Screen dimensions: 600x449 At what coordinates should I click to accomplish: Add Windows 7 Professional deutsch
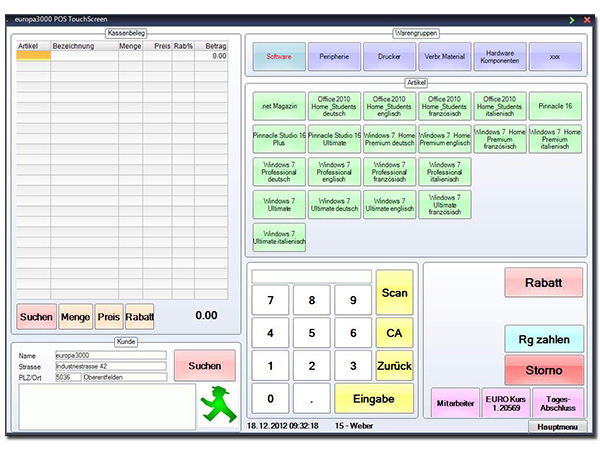(279, 172)
